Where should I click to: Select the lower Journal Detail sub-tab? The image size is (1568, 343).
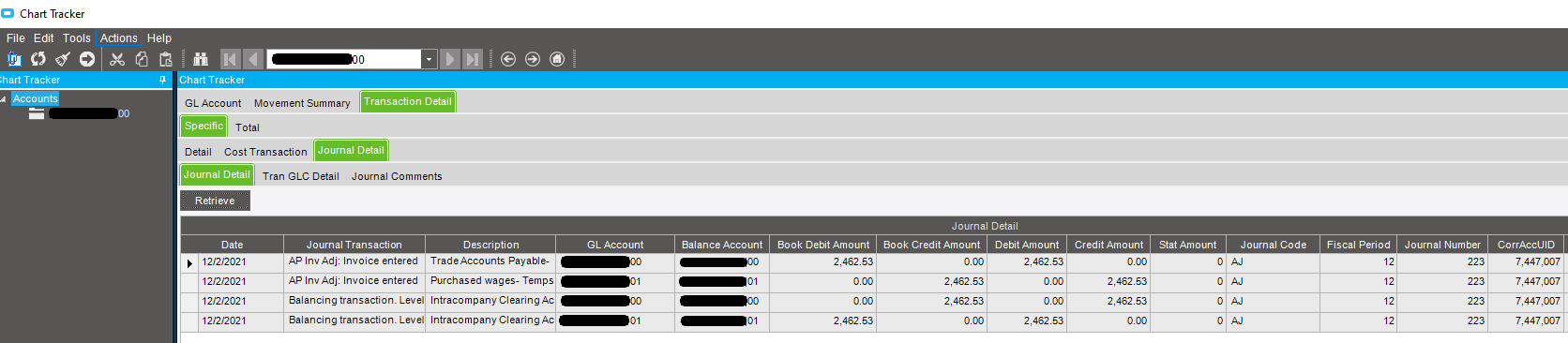point(217,174)
